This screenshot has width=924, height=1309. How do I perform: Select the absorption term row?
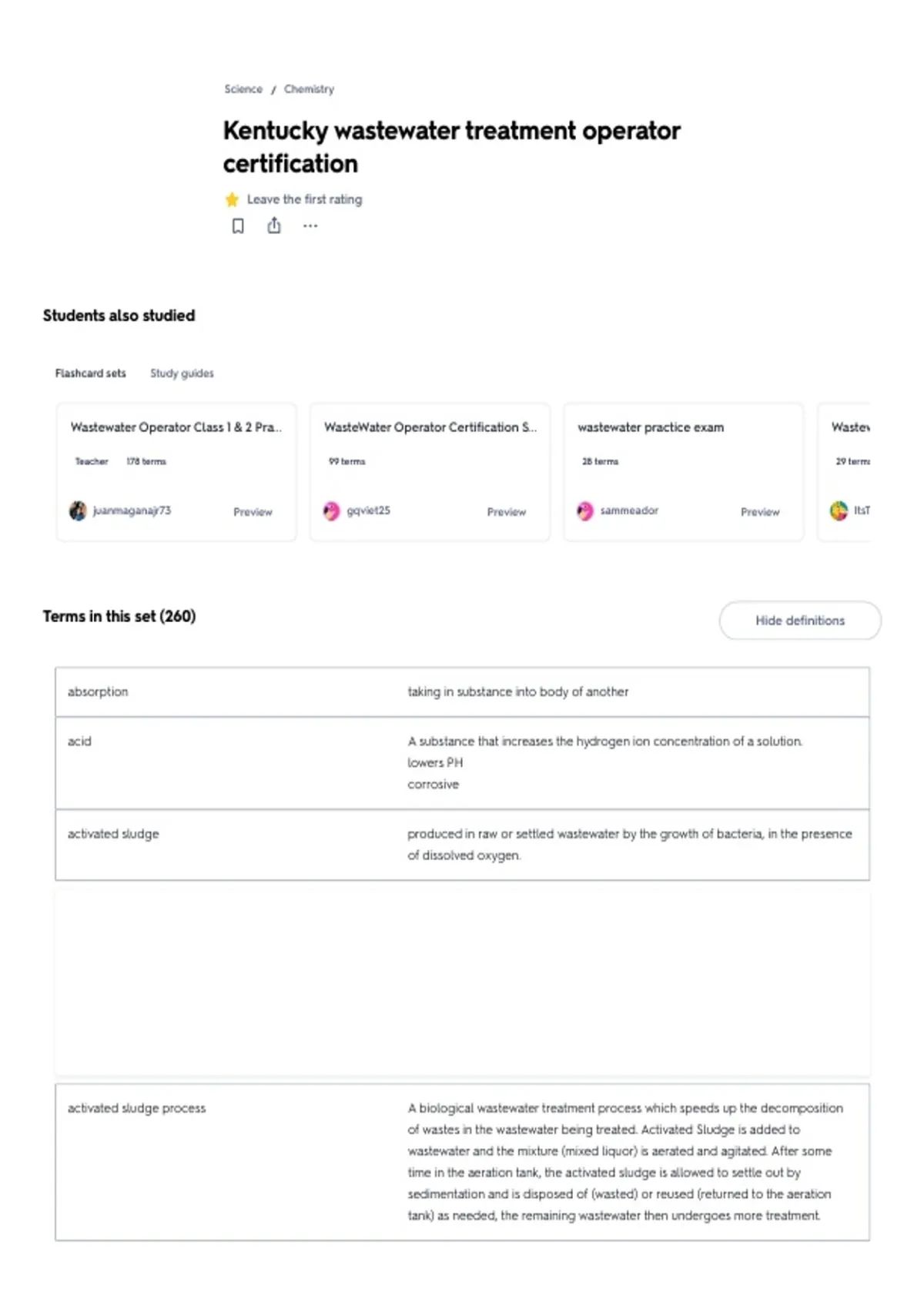(x=462, y=691)
